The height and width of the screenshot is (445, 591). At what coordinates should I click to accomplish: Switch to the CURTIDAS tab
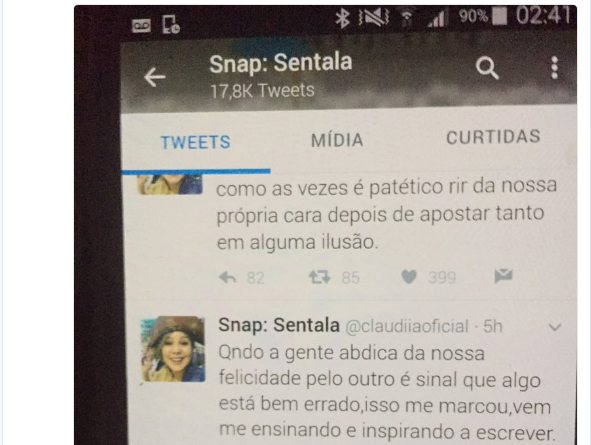click(x=493, y=137)
